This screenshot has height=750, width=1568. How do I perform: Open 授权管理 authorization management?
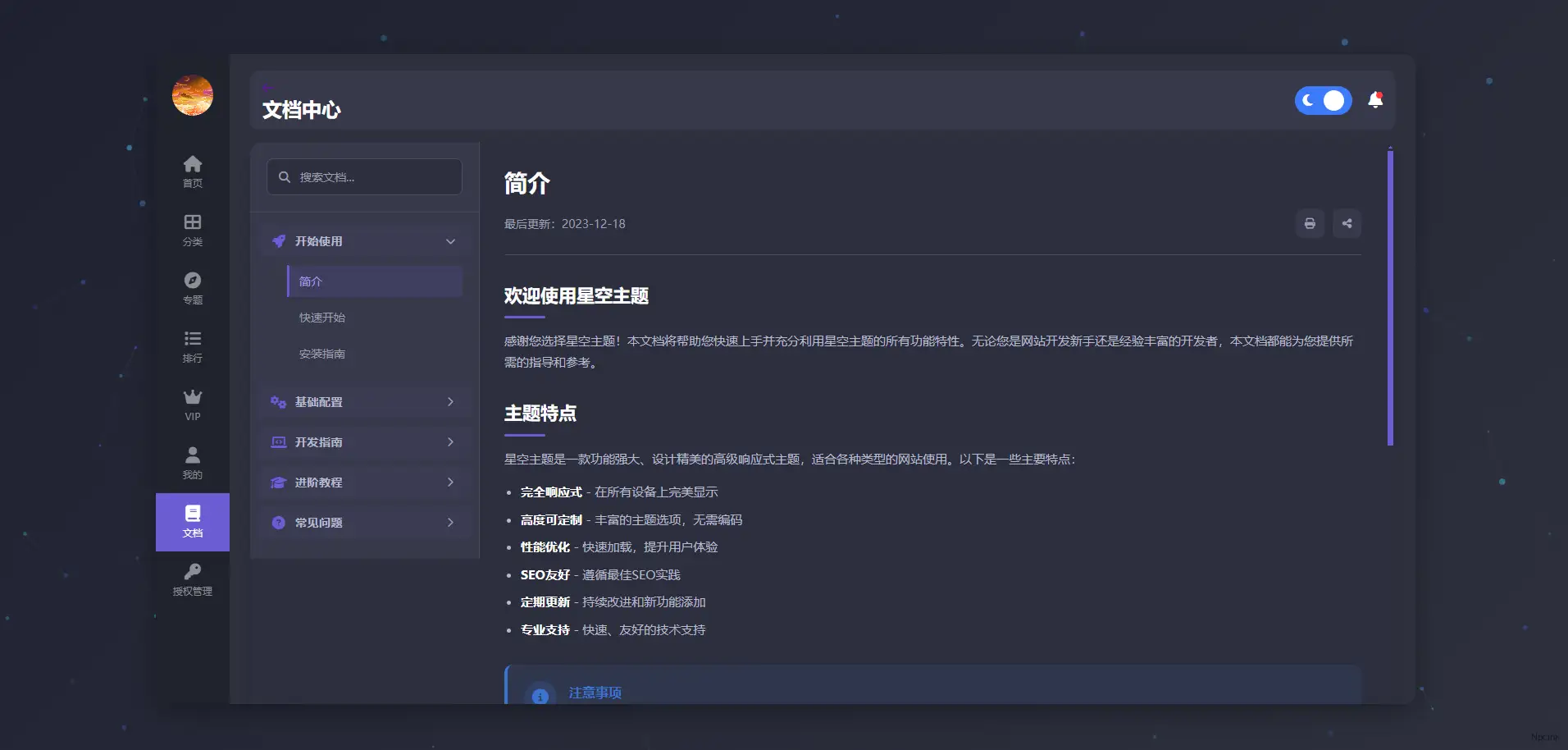(x=192, y=579)
